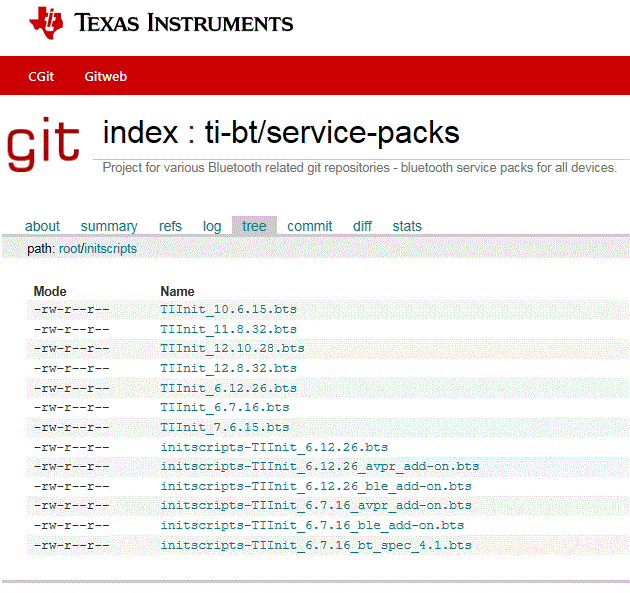
Task: Click the Mode column header
Action: 50,291
